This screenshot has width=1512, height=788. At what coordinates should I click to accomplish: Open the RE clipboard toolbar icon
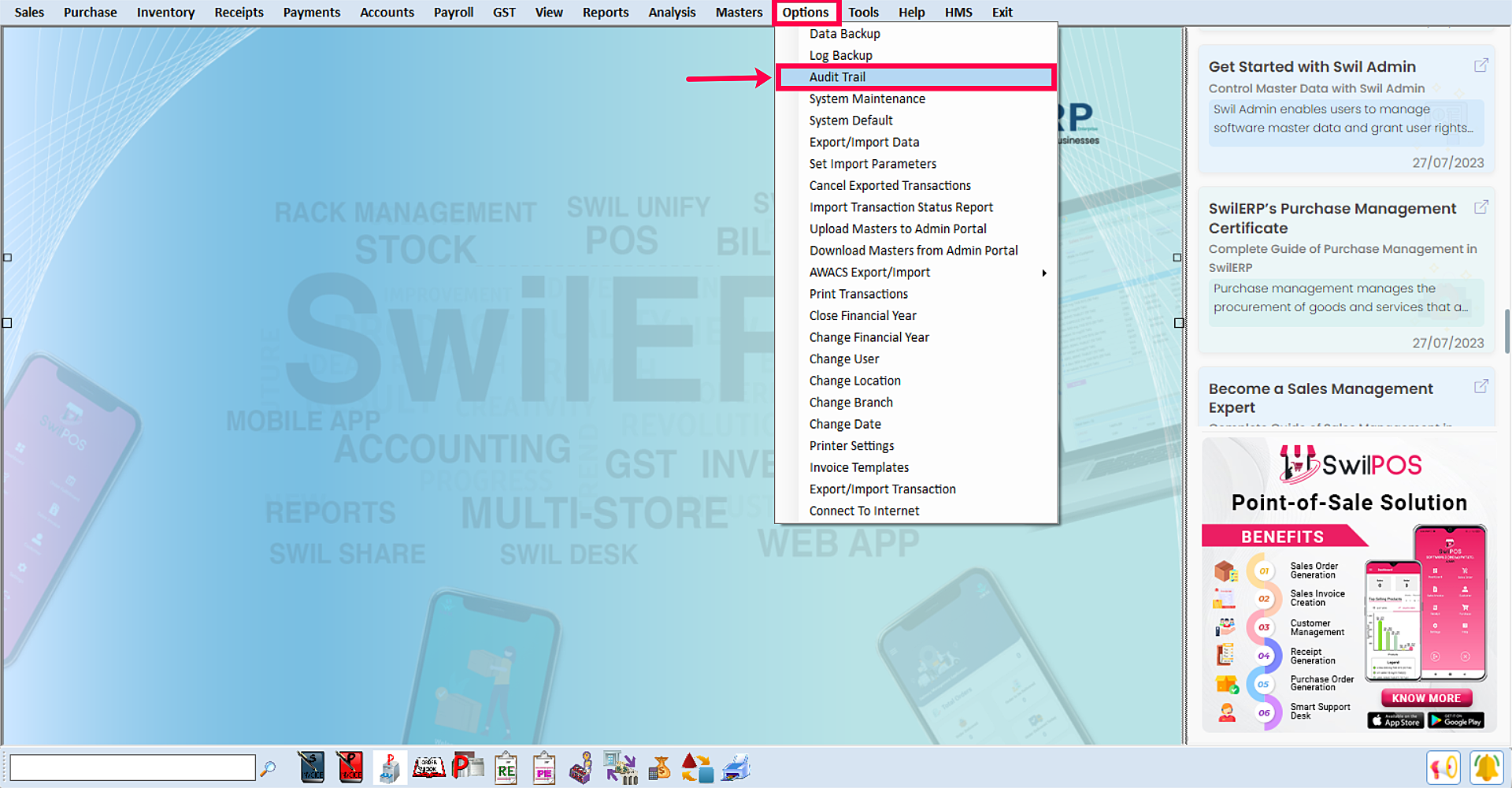[506, 768]
